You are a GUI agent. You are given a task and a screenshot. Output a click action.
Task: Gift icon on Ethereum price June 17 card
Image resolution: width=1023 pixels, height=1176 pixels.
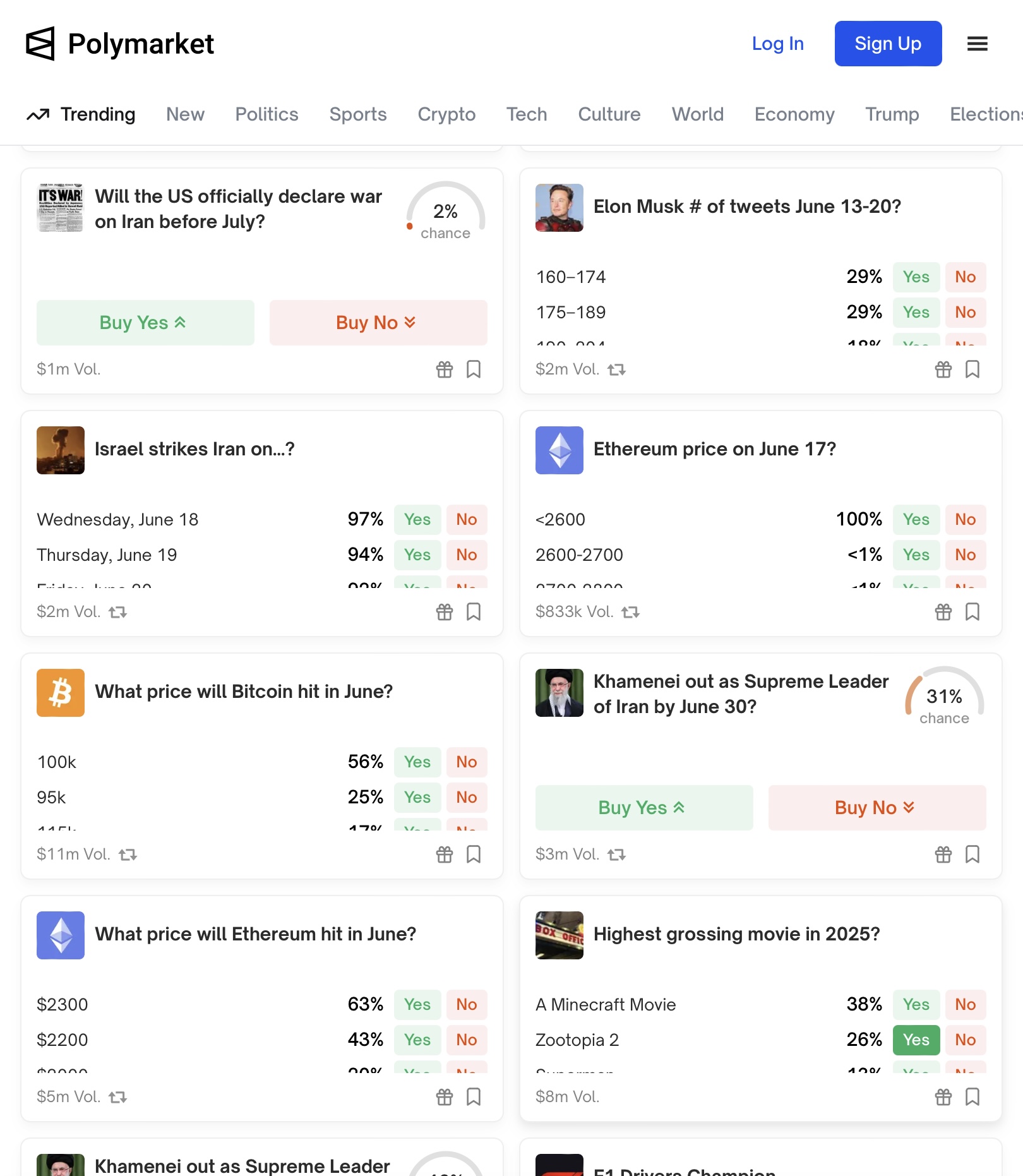click(943, 612)
